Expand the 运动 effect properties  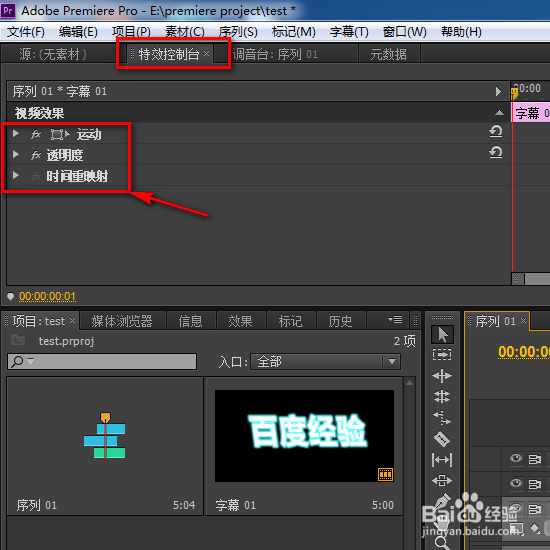click(15, 133)
